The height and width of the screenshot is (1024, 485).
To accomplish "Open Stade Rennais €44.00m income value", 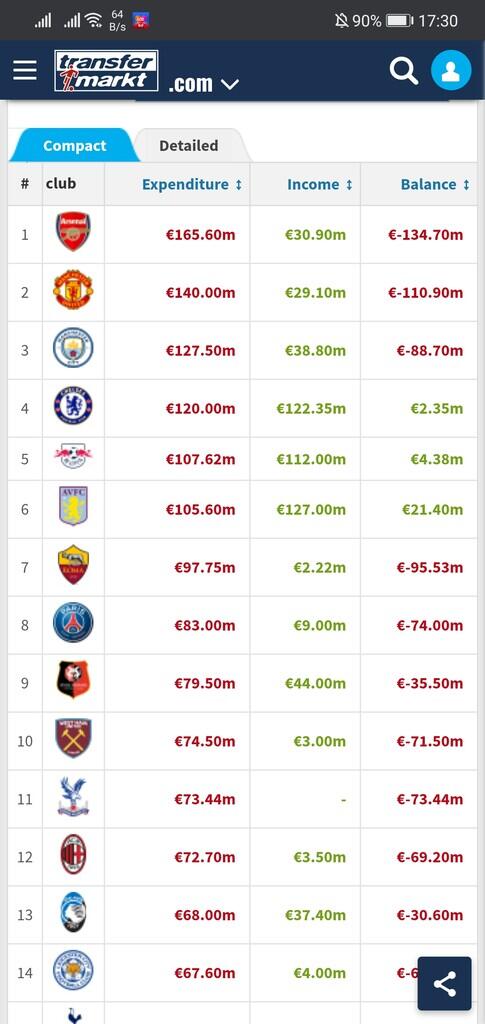I will pos(315,683).
